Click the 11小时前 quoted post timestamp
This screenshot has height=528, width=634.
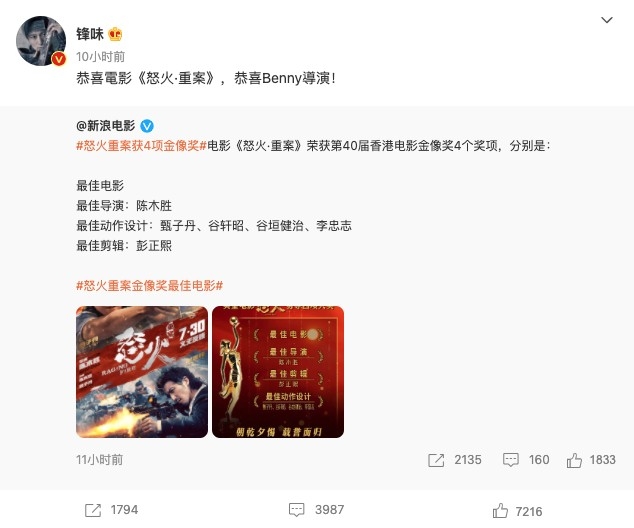coord(99,460)
